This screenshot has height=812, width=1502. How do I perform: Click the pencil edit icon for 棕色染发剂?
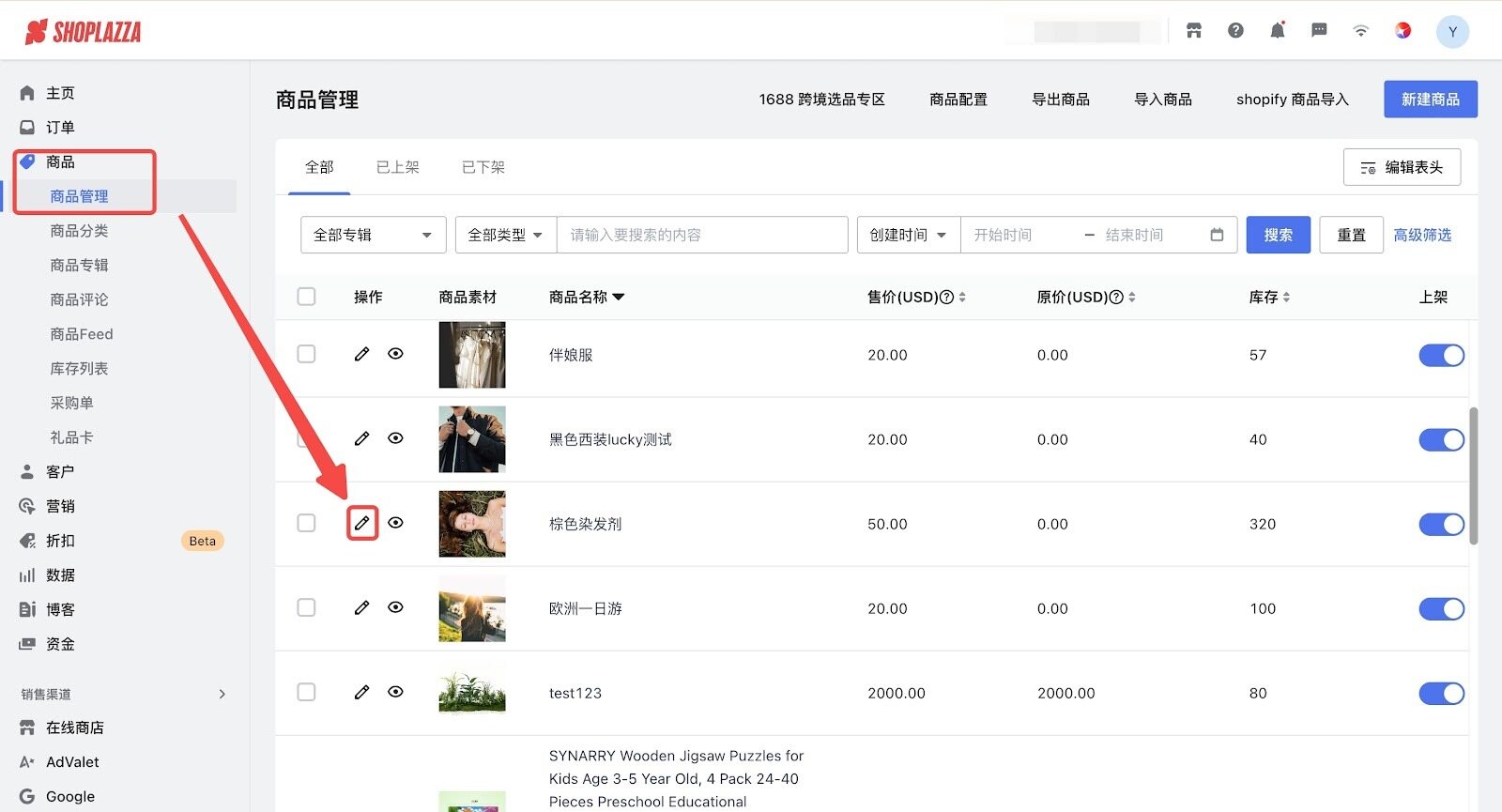tap(361, 523)
